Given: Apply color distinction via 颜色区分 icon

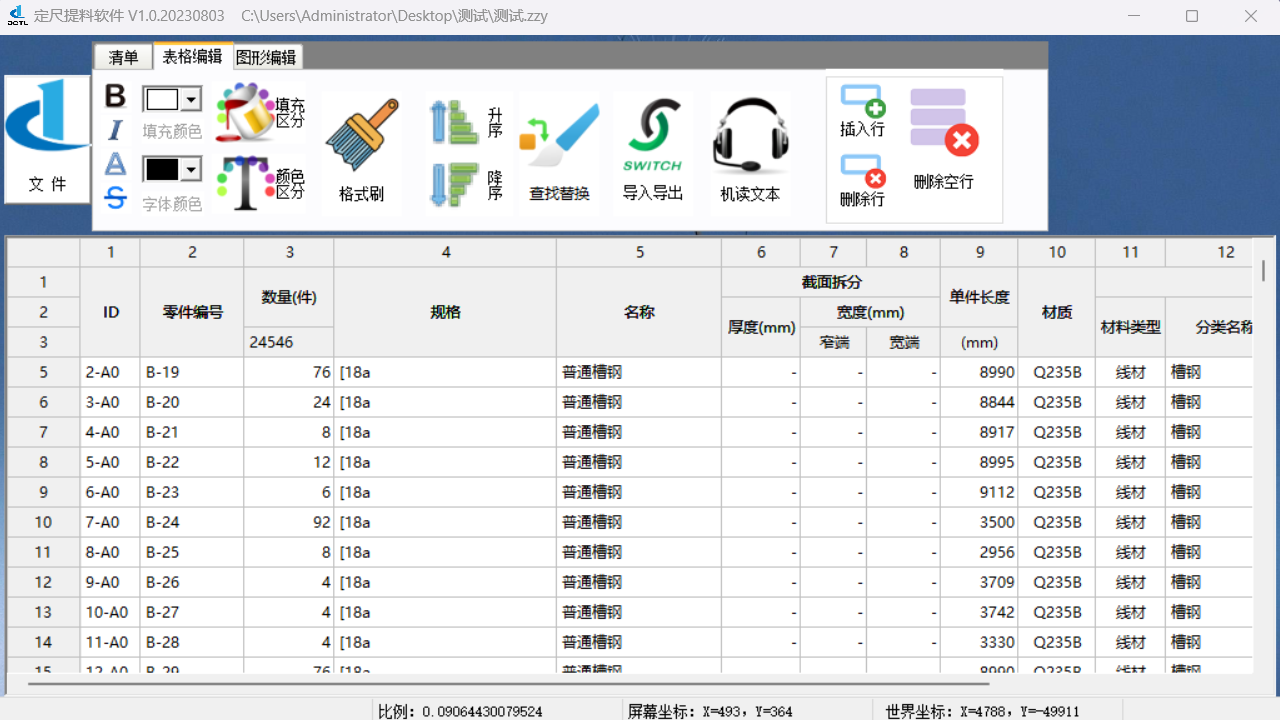Looking at the screenshot, I should coord(258,183).
